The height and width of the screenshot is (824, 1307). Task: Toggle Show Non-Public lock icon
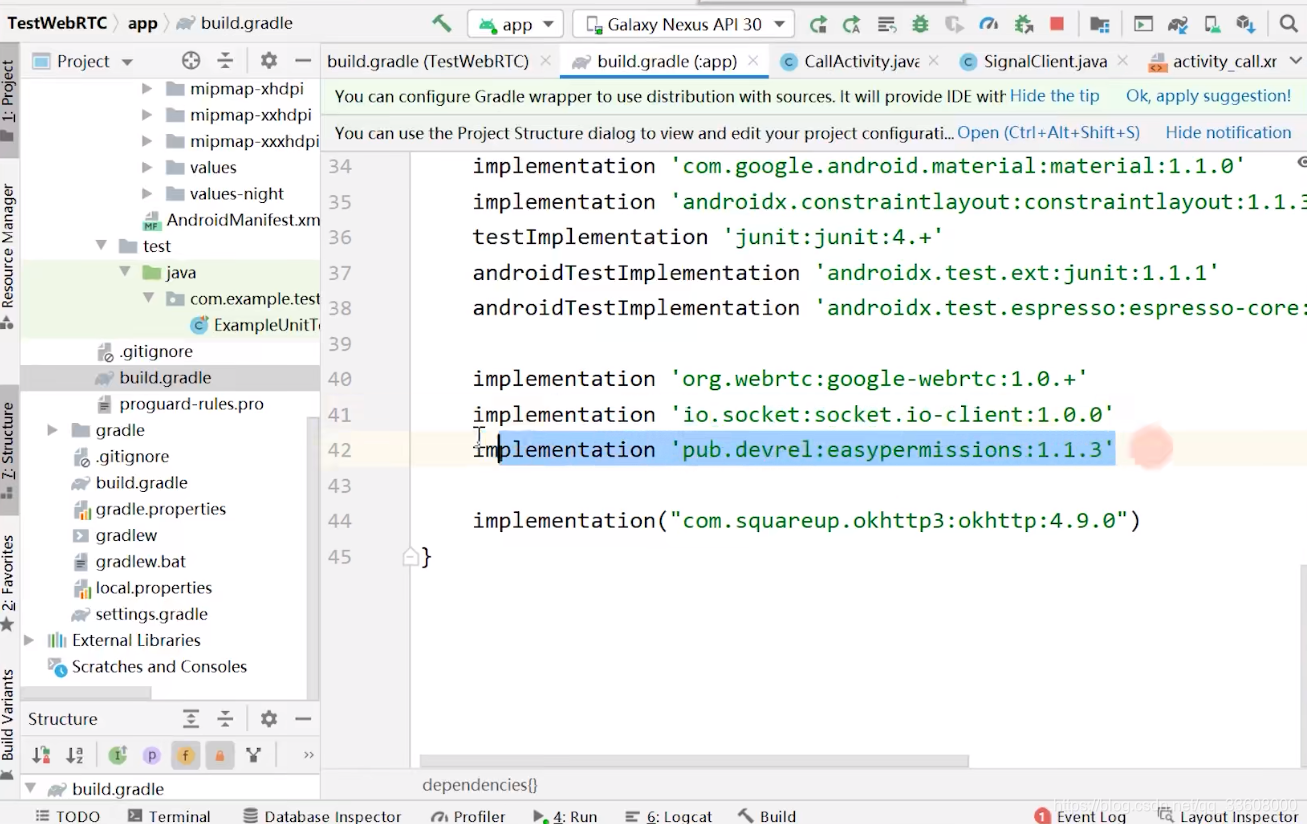(x=220, y=755)
